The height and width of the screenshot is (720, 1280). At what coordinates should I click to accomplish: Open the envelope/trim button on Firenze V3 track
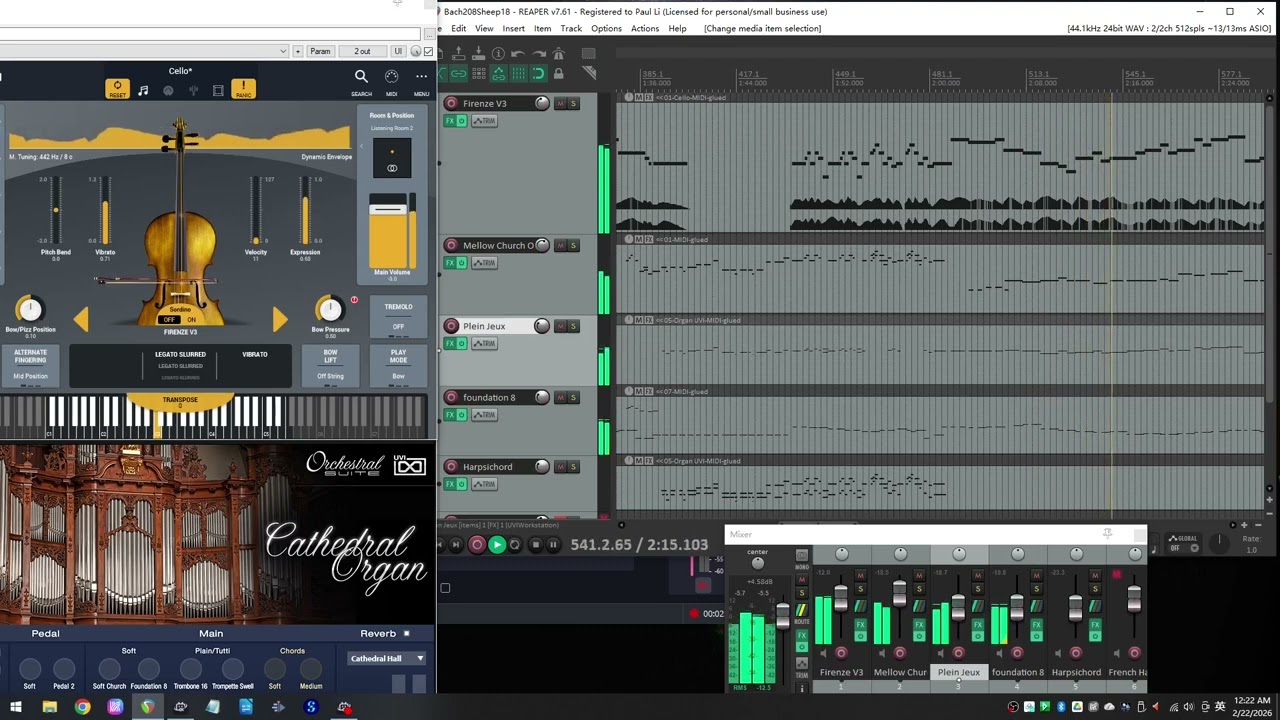[484, 121]
